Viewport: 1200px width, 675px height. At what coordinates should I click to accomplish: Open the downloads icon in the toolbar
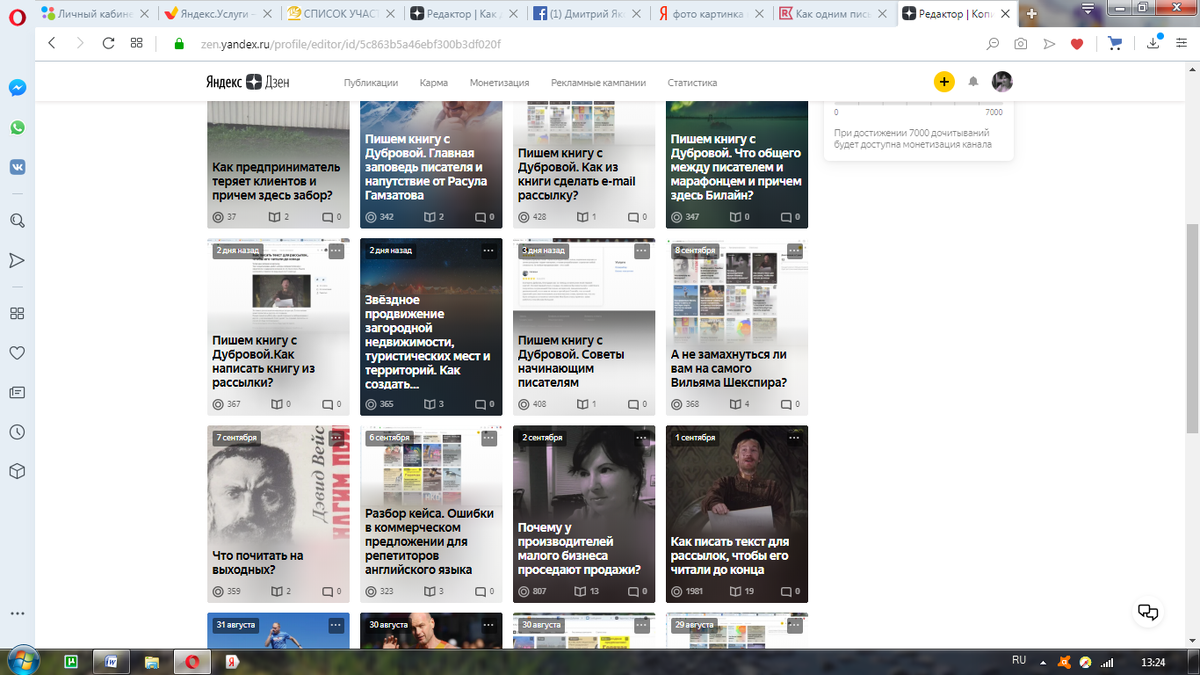[x=1155, y=44]
